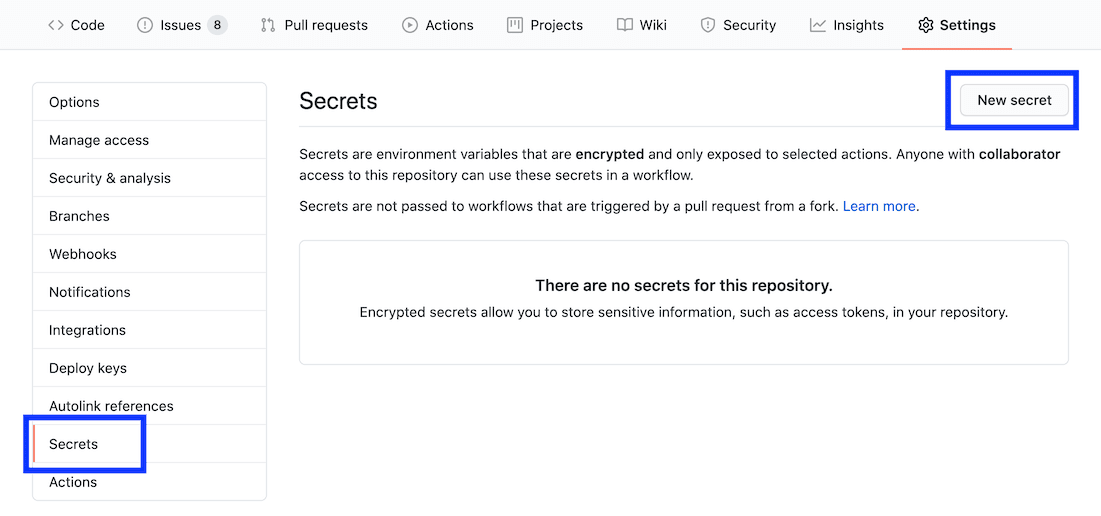Open the Branches settings page

point(79,216)
